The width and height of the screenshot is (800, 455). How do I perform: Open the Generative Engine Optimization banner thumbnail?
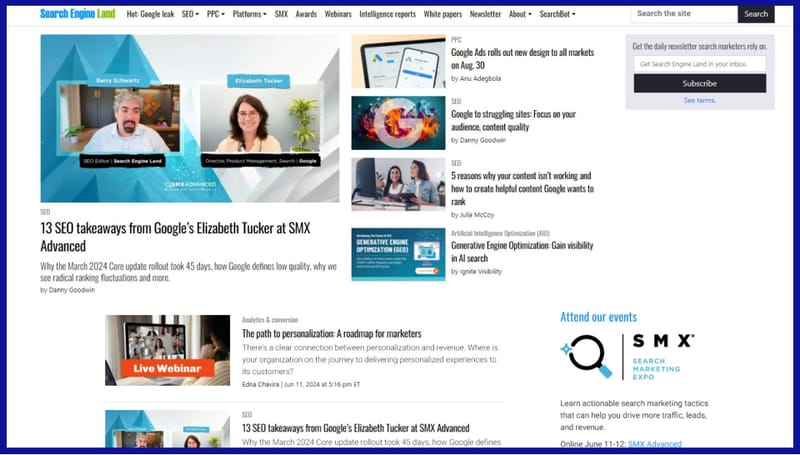[x=398, y=253]
